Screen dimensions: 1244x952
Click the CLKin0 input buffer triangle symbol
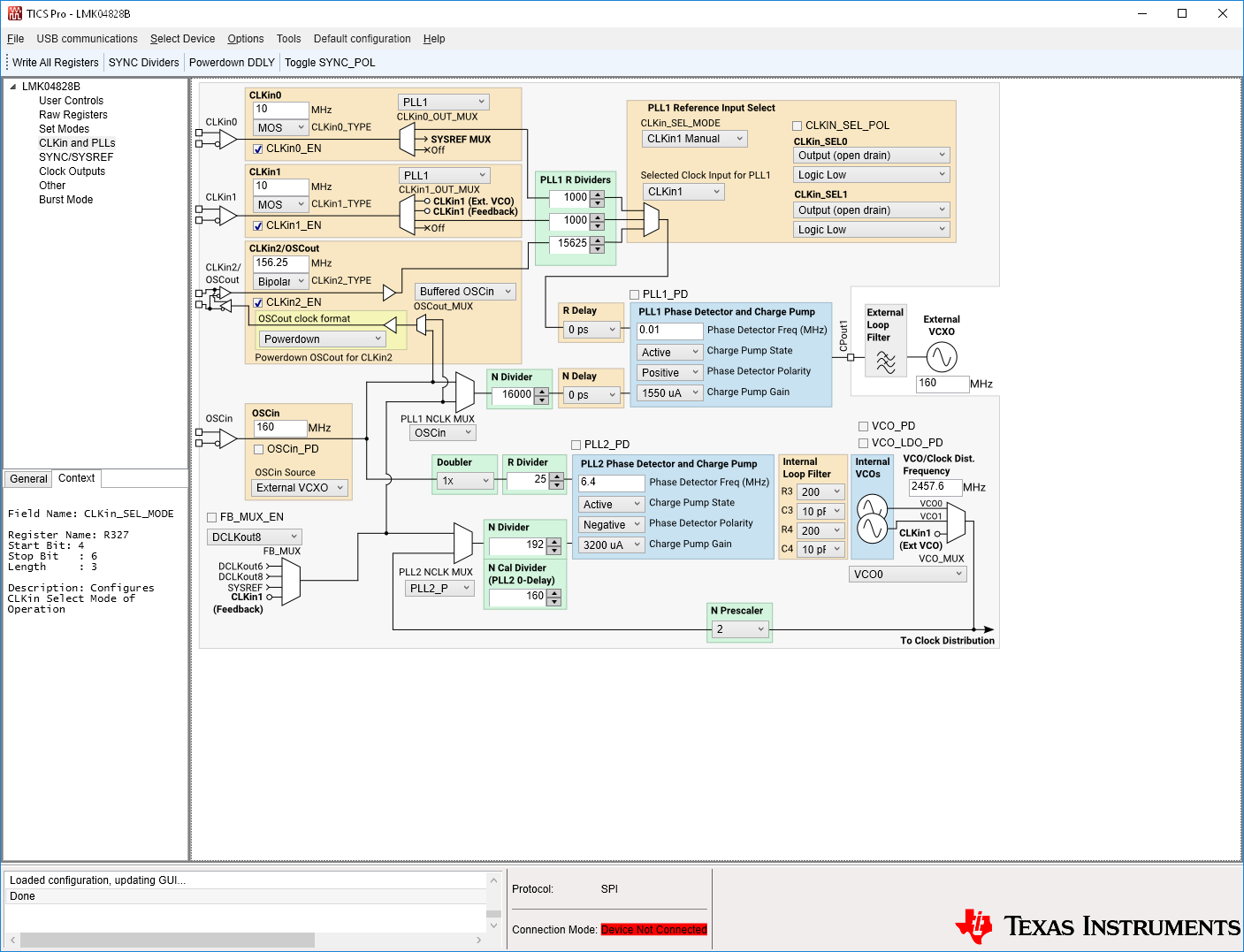point(227,139)
